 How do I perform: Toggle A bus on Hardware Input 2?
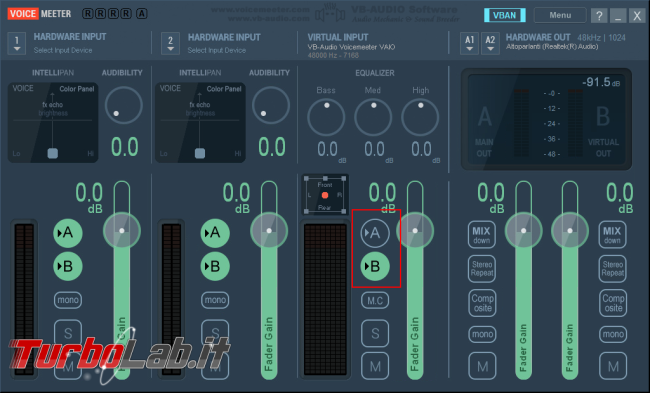(215, 233)
